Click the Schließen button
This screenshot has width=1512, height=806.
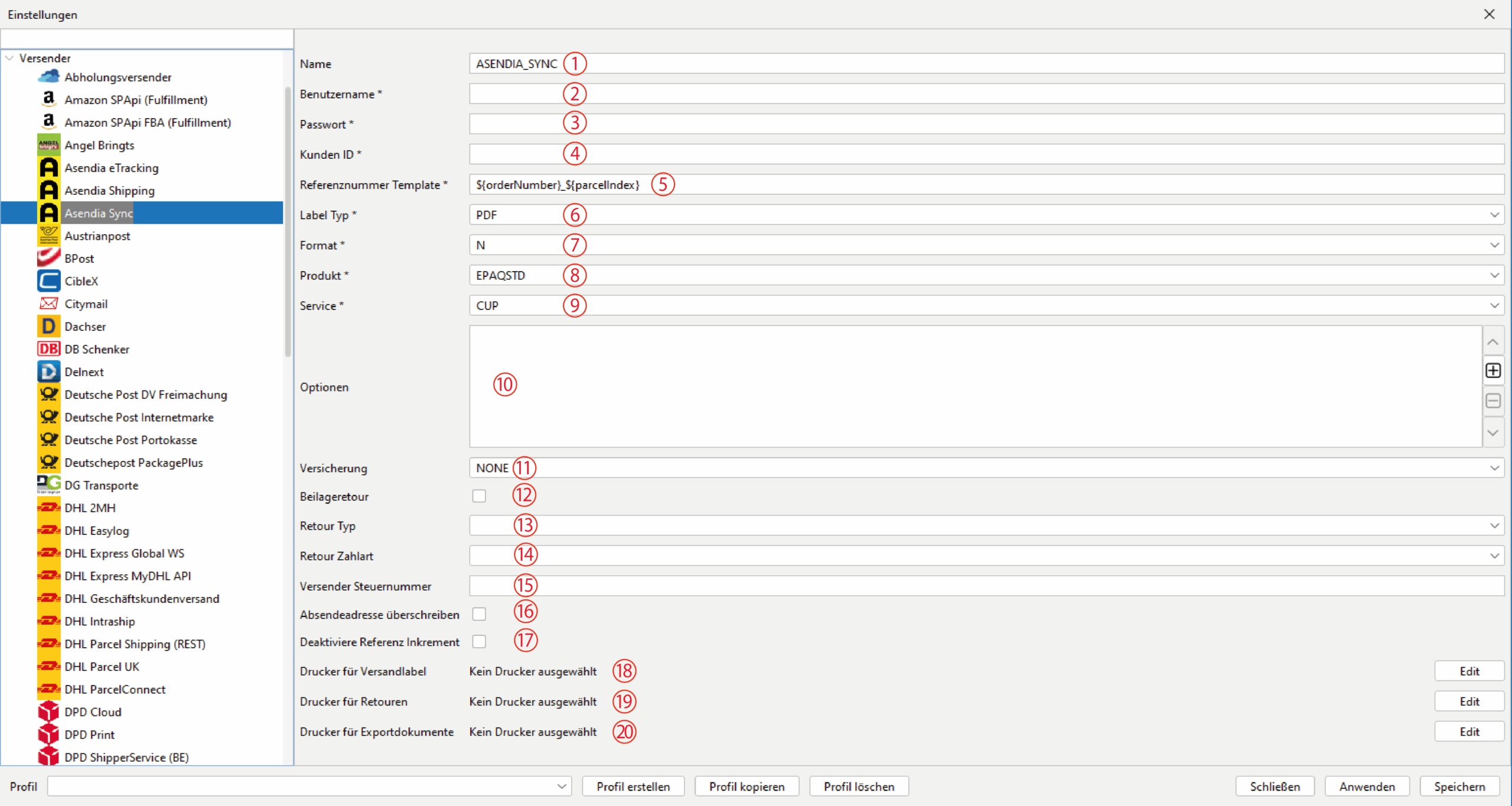tap(1275, 786)
